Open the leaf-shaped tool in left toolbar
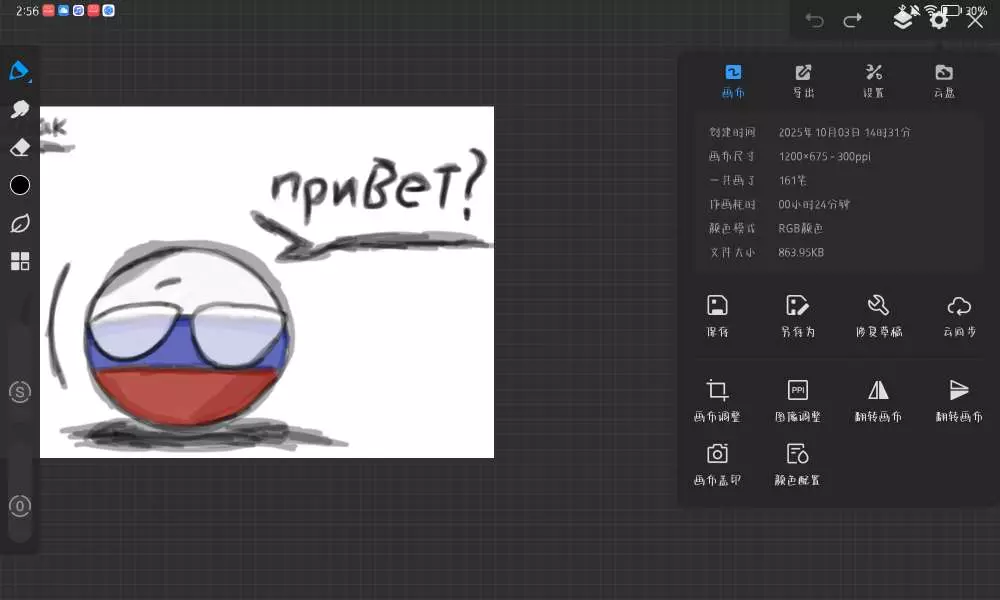Viewport: 1000px width, 600px height. [x=20, y=223]
